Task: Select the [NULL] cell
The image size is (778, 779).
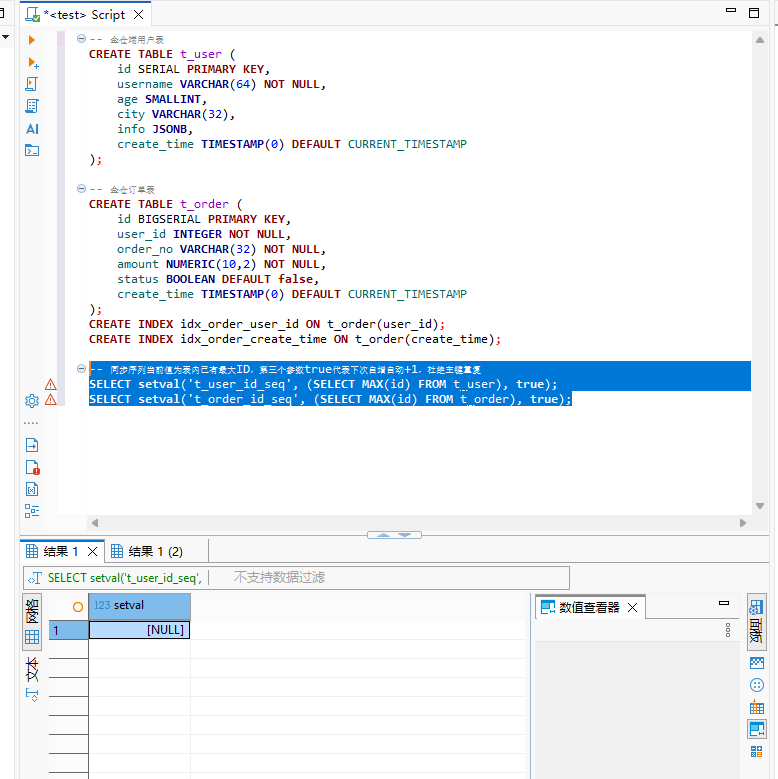Action: coord(140,630)
